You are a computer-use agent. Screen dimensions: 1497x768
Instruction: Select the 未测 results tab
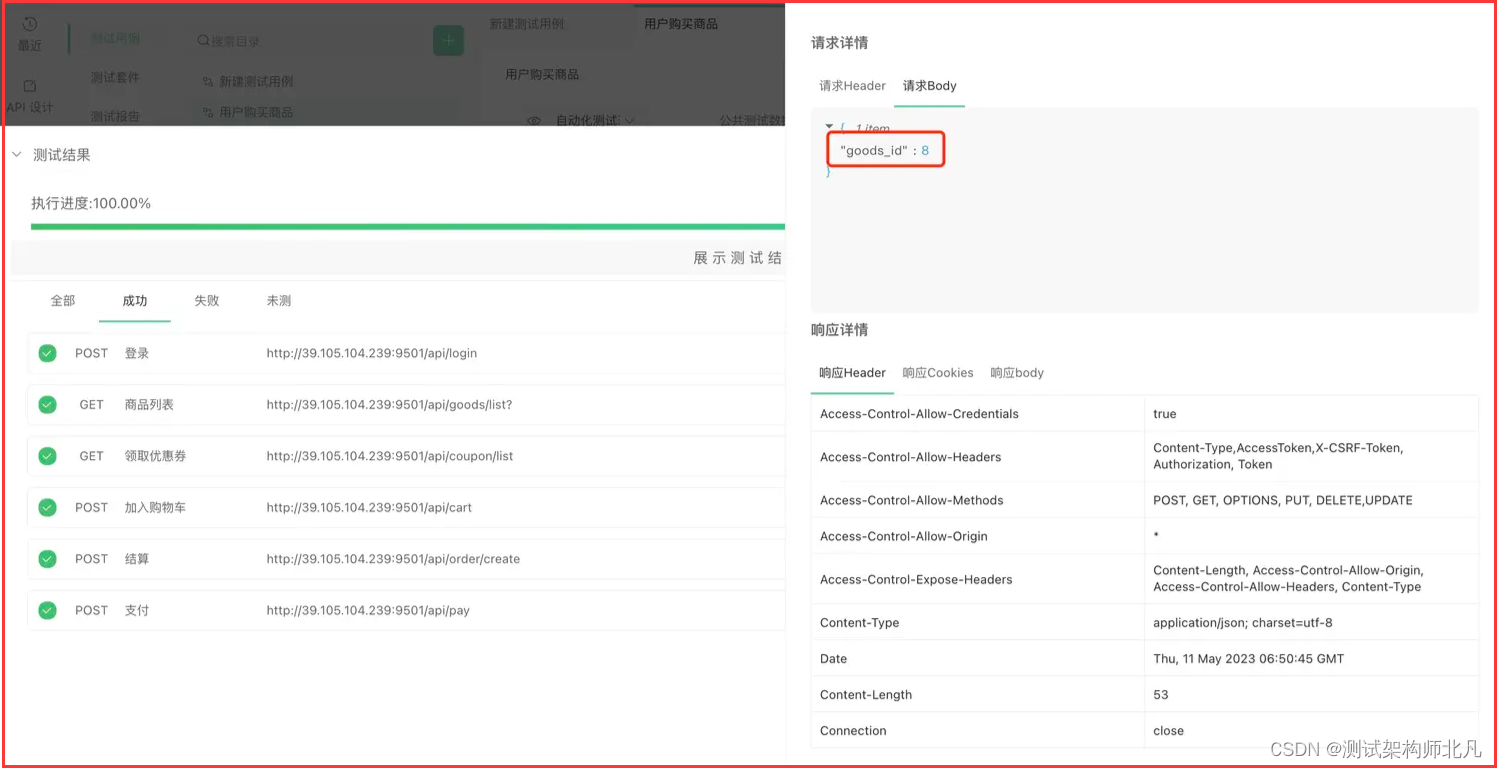tap(279, 301)
